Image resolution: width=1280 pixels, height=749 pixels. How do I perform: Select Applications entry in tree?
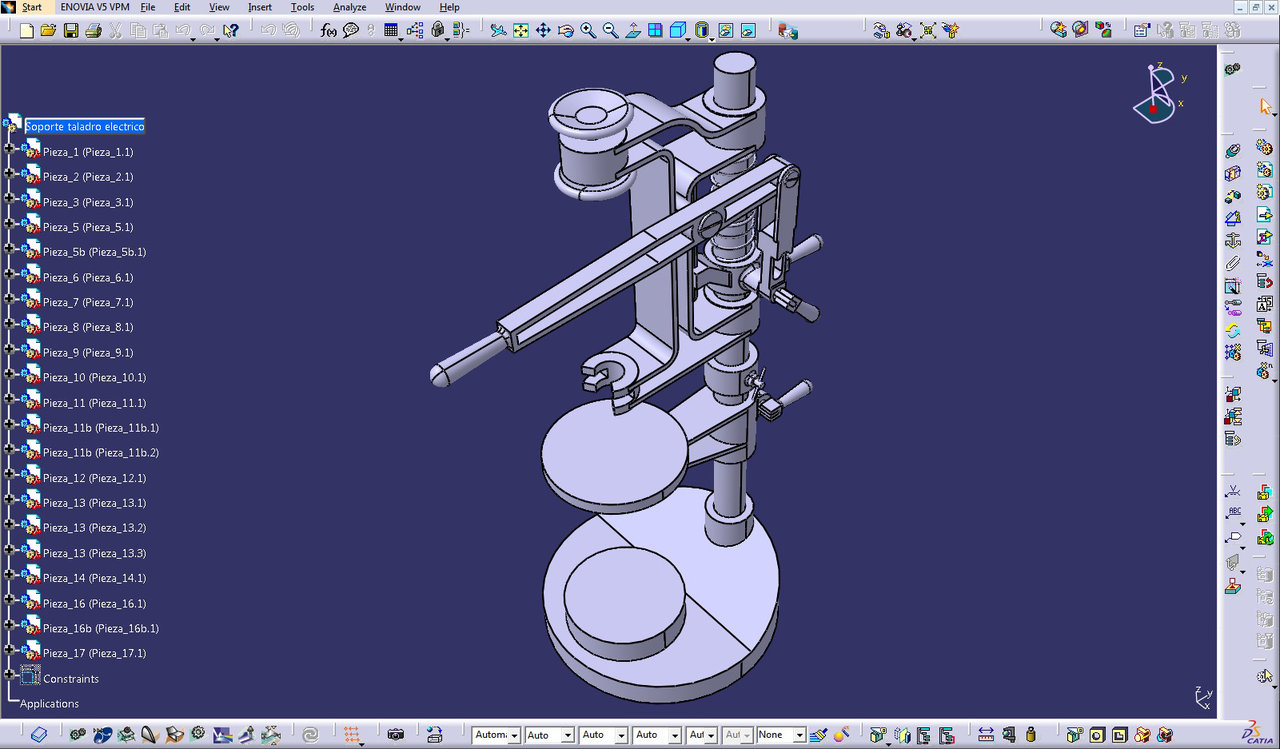click(x=50, y=704)
